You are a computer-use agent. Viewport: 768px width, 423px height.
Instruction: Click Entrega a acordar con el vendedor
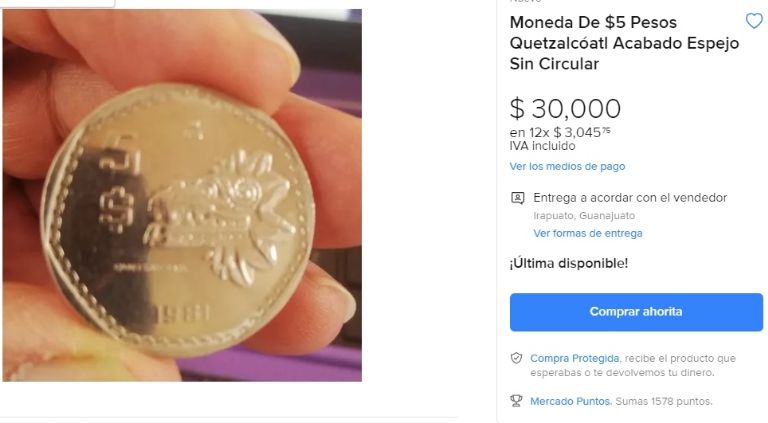click(x=630, y=198)
